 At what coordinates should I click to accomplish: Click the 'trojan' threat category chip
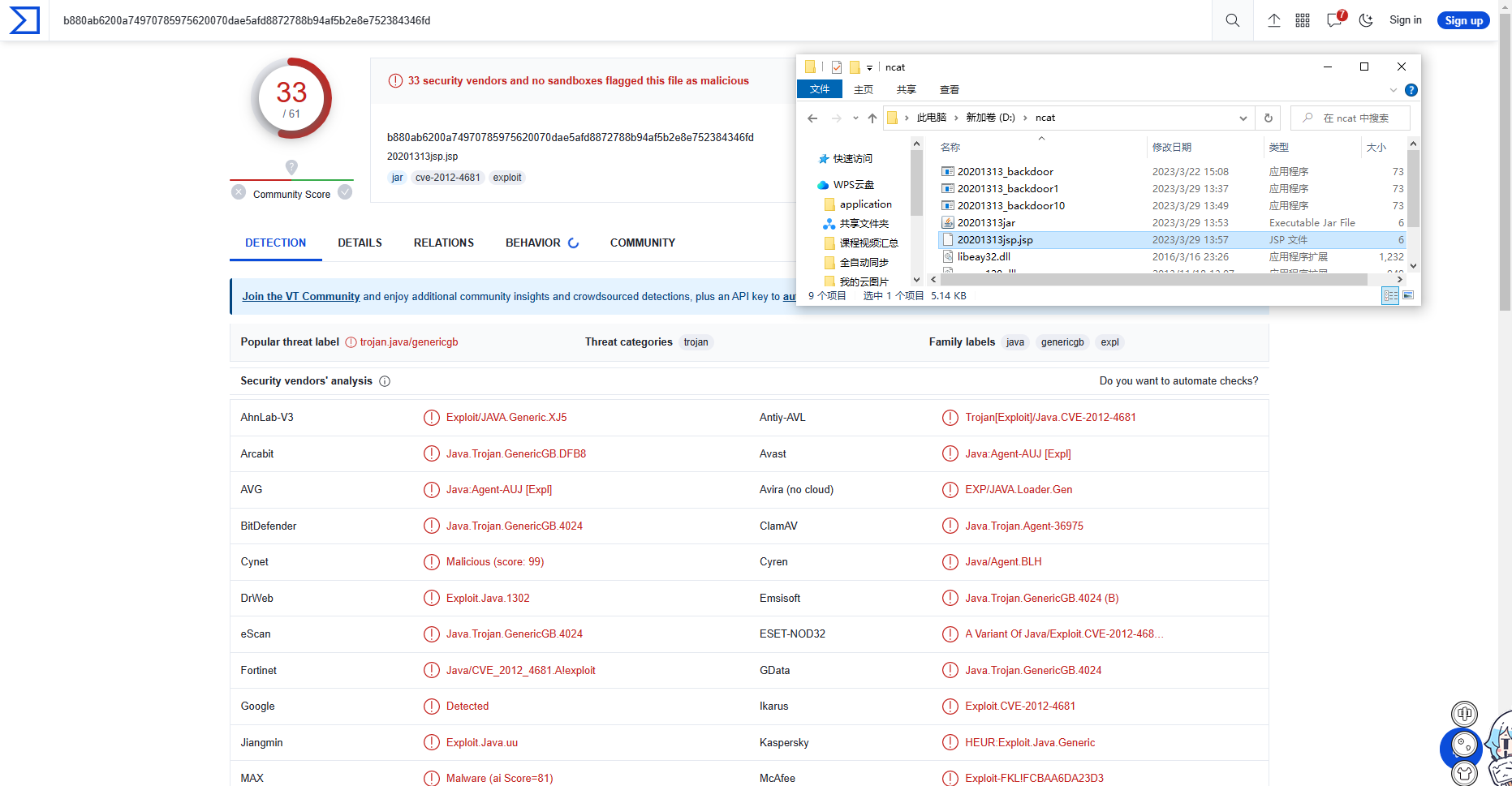696,342
